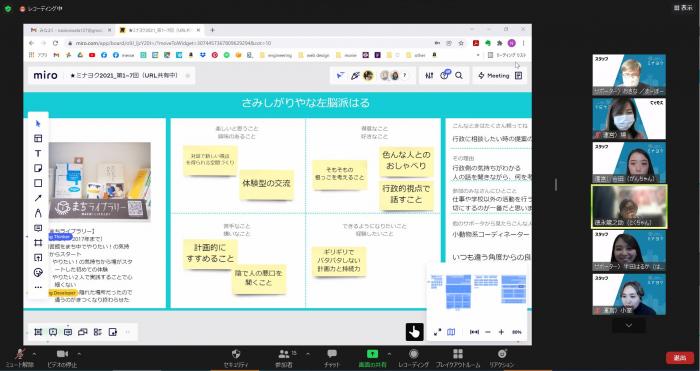This screenshot has height=371, width=700.
Task: Open the Miro board search
Action: pos(458,75)
